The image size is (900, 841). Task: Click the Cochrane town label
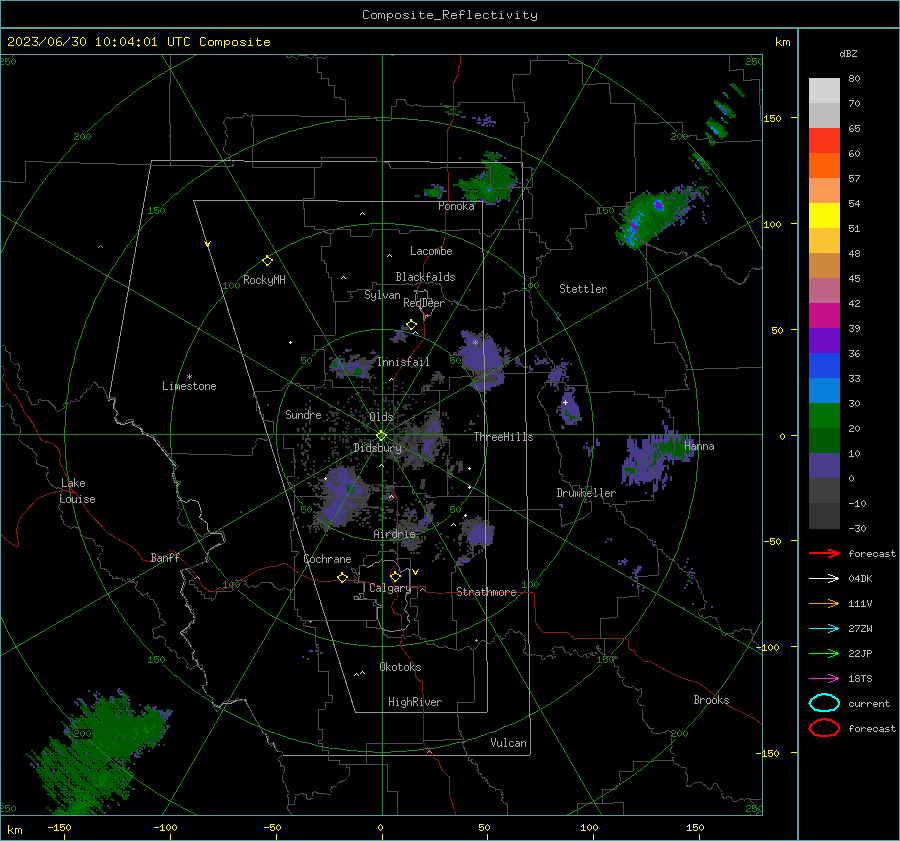click(327, 559)
